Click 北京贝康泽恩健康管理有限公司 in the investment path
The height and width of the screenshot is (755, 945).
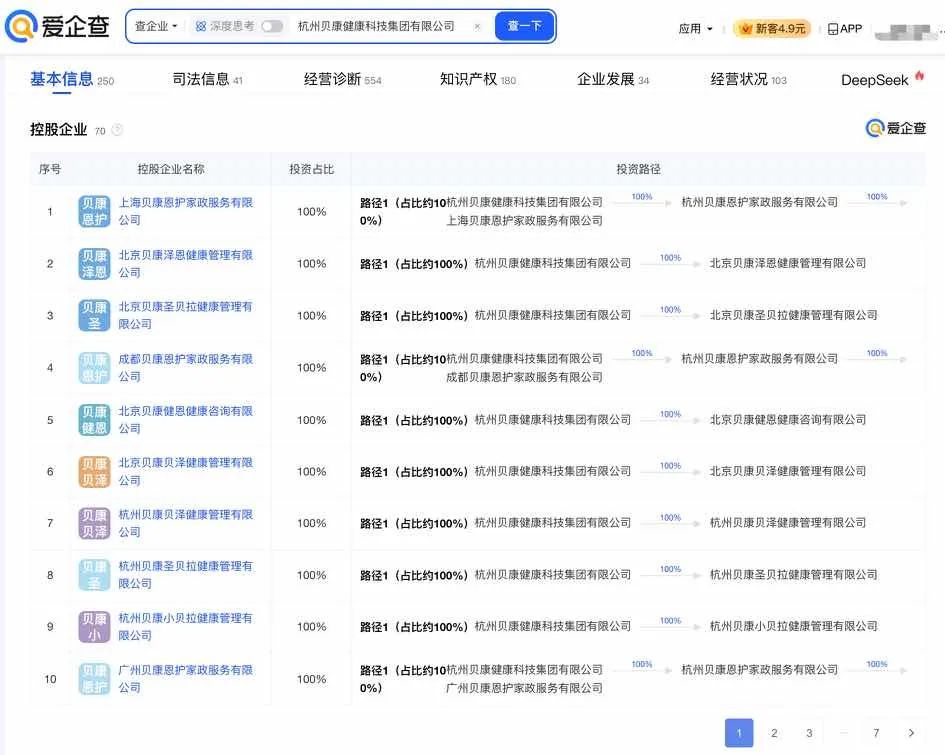(788, 263)
